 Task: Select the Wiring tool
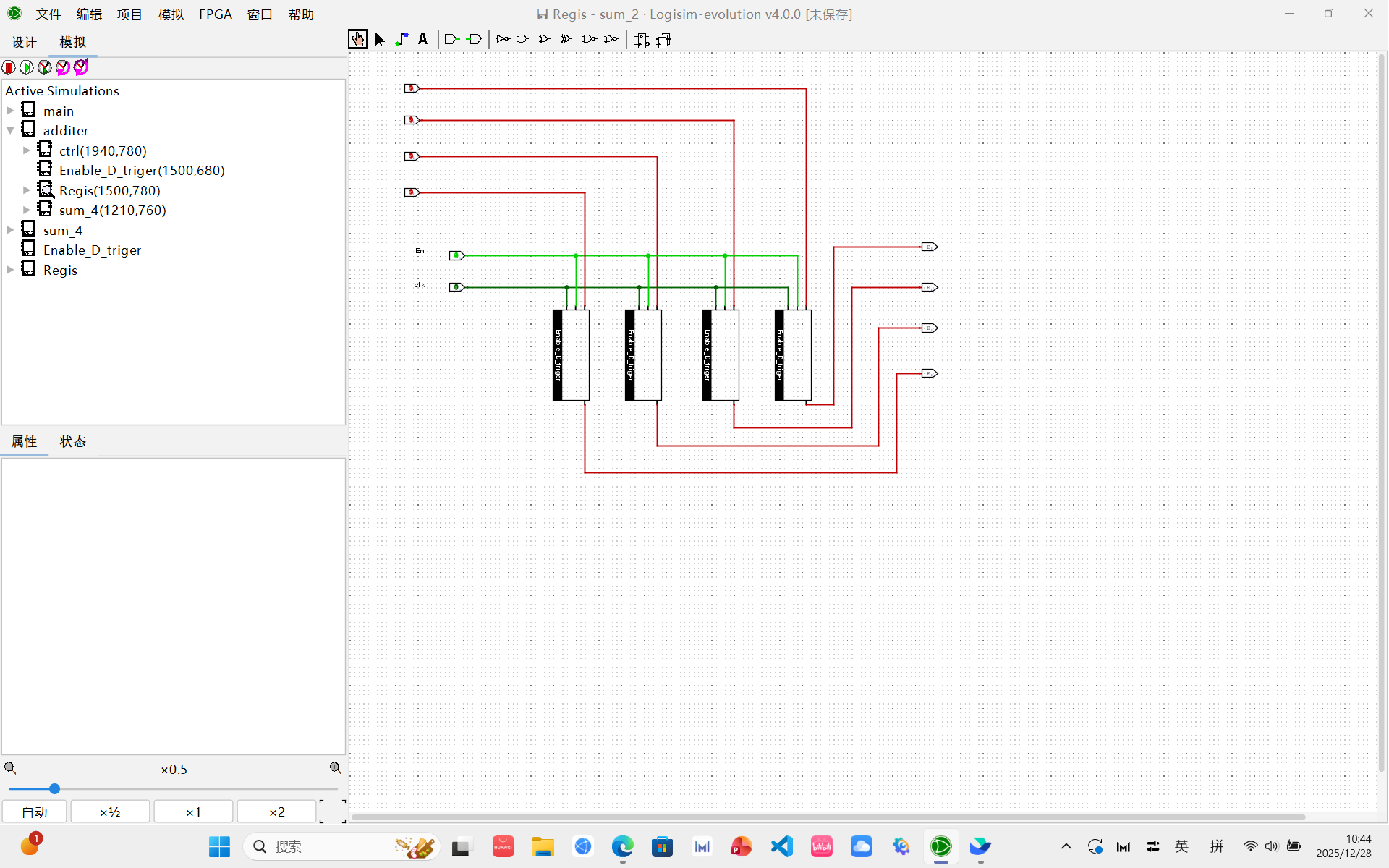pyautogui.click(x=402, y=40)
